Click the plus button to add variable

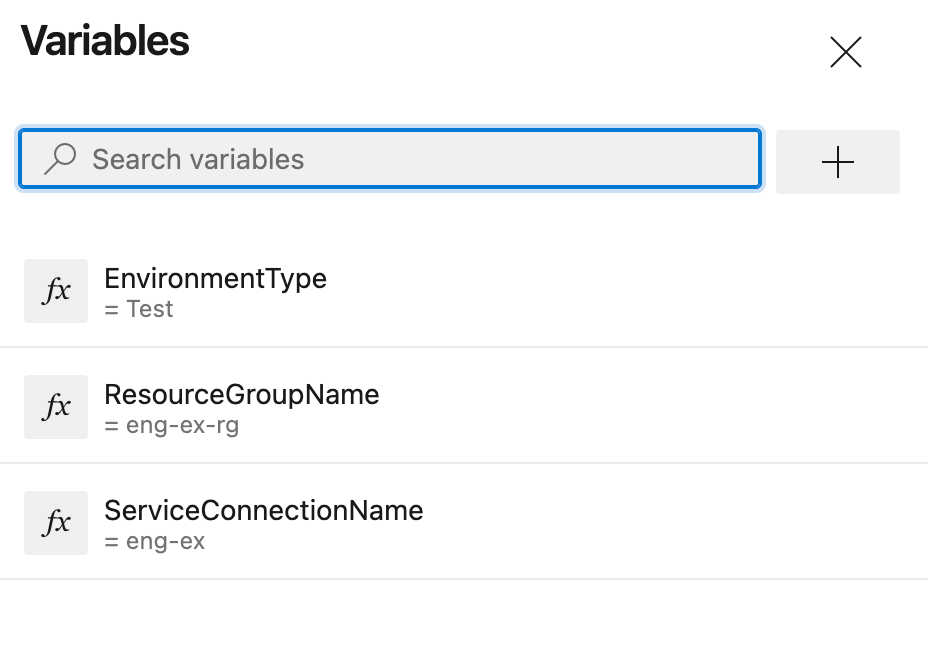[837, 162]
